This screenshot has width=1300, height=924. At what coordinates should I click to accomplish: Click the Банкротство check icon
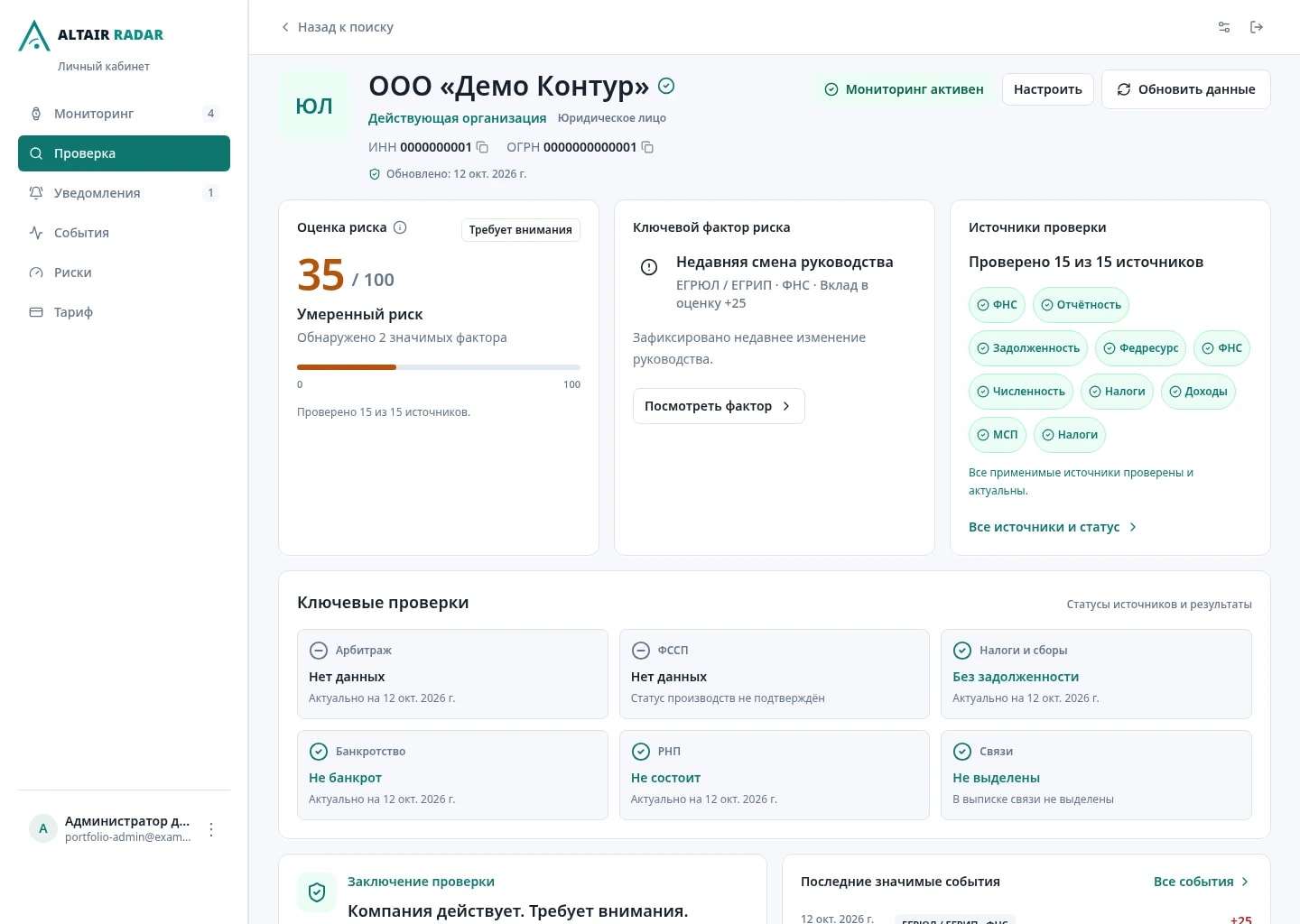(319, 752)
